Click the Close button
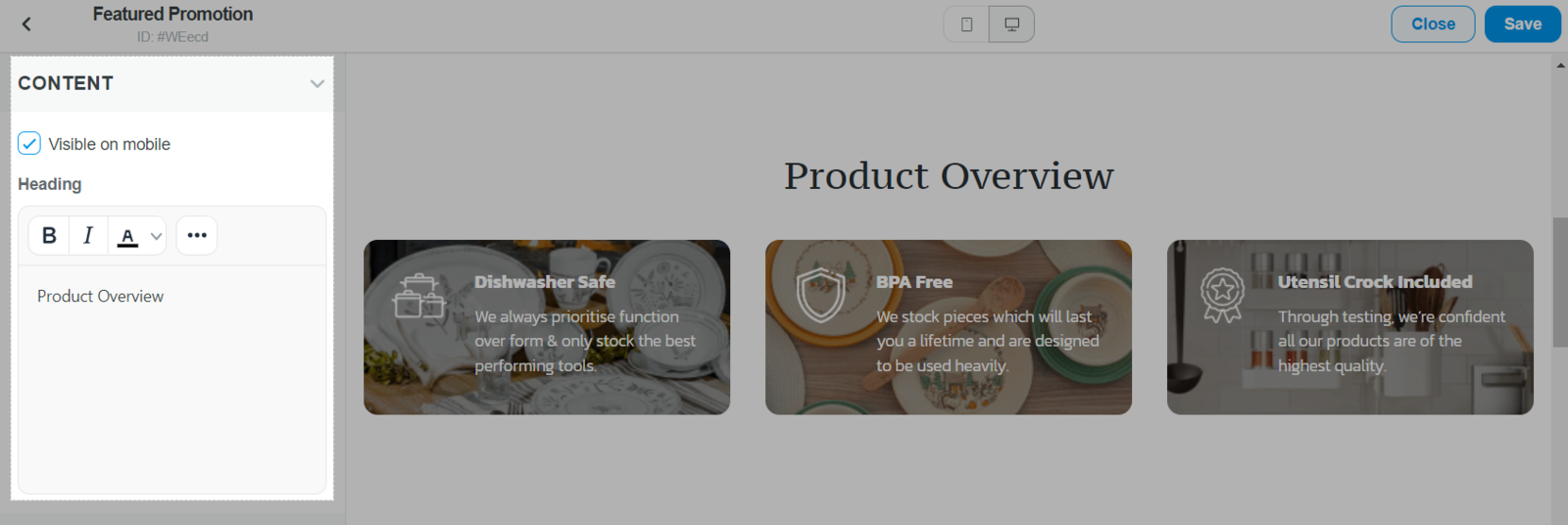The image size is (1568, 525). pyautogui.click(x=1433, y=24)
